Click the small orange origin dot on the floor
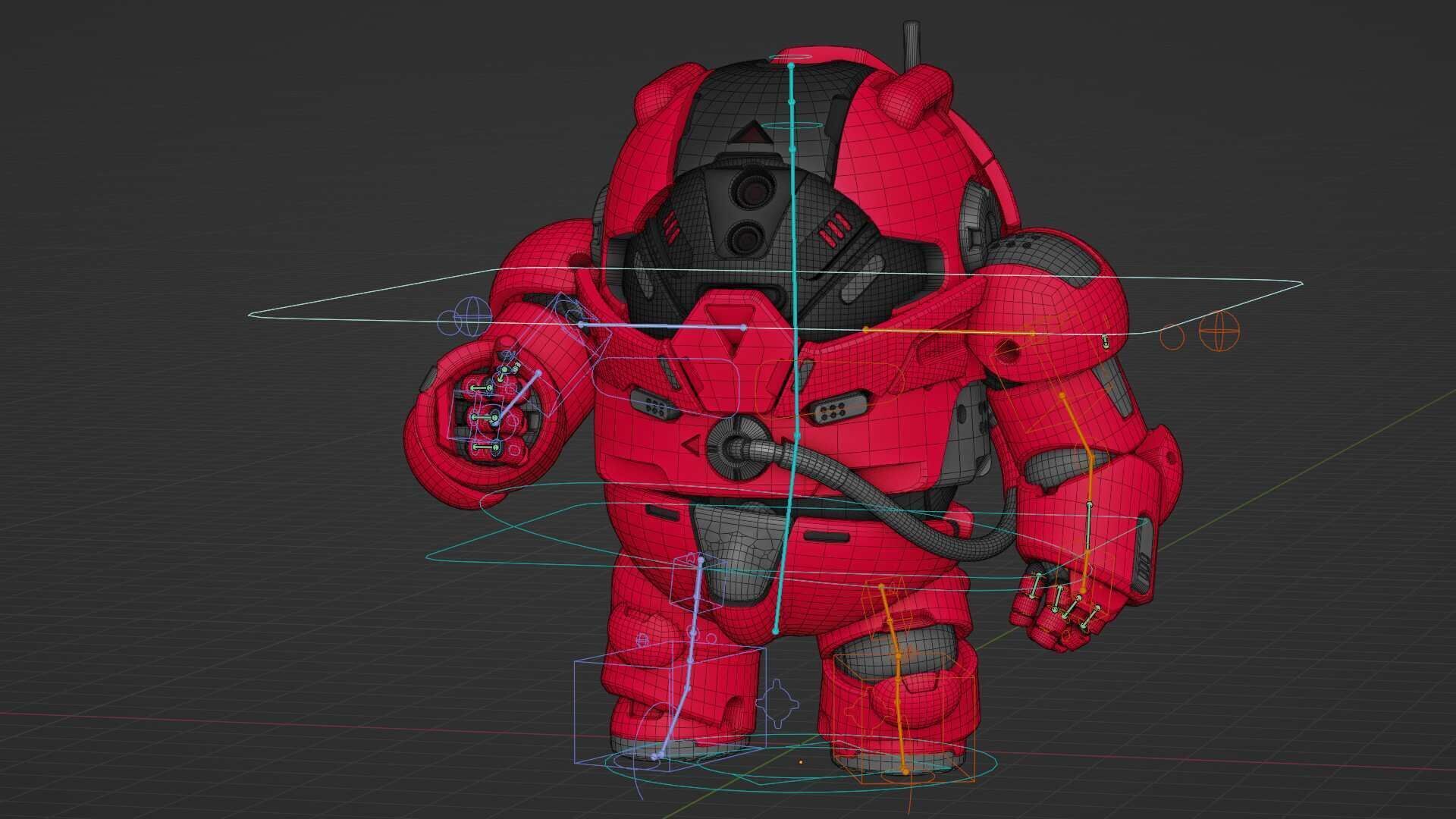 801,761
